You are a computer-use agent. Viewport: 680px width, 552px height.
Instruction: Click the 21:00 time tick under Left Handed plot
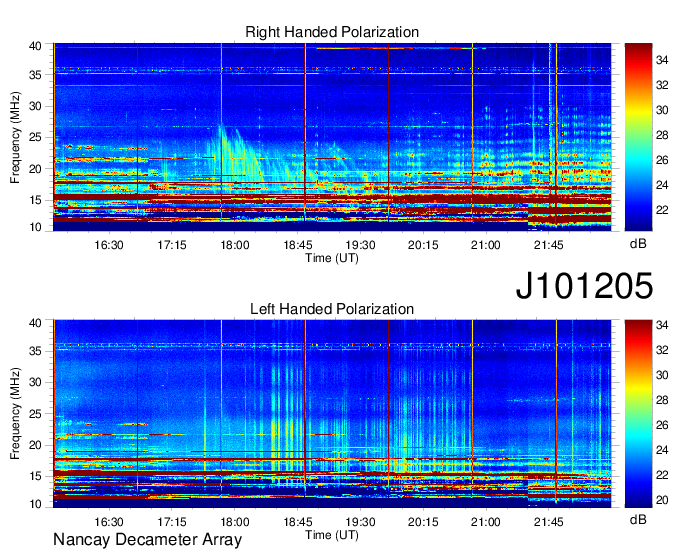coord(486,522)
